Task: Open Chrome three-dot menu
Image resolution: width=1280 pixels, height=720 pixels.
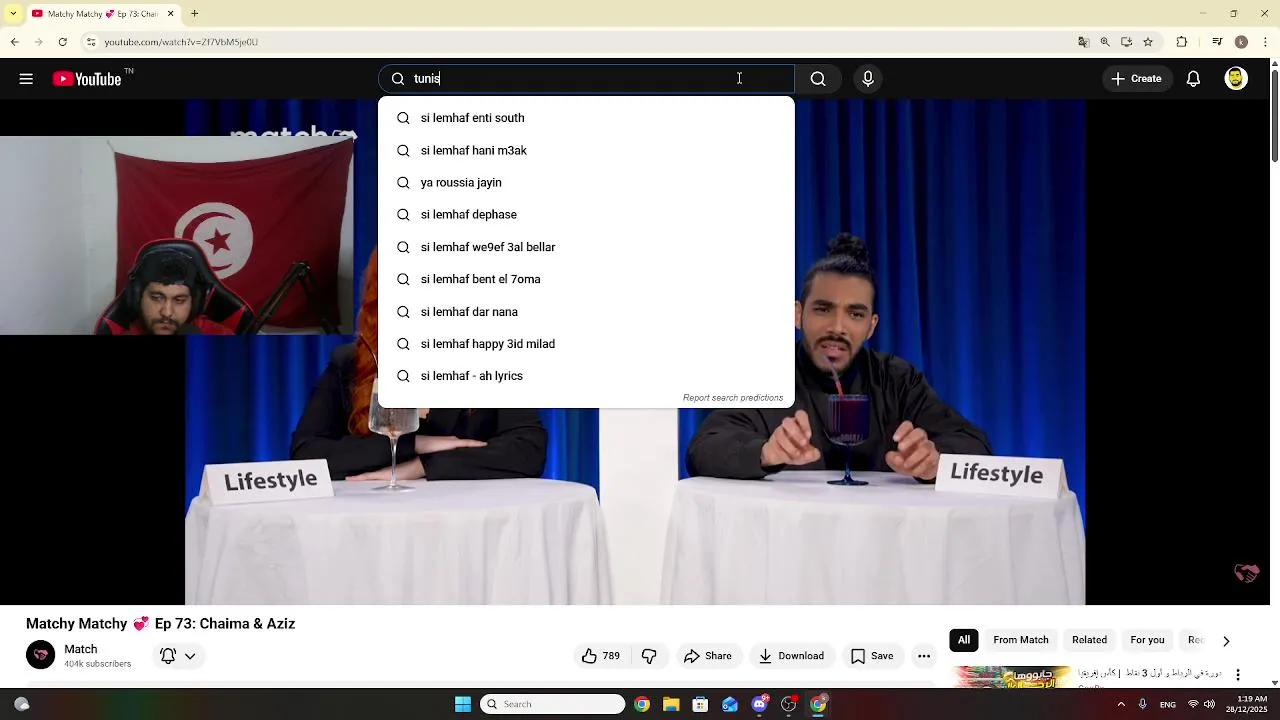Action: [x=1265, y=42]
